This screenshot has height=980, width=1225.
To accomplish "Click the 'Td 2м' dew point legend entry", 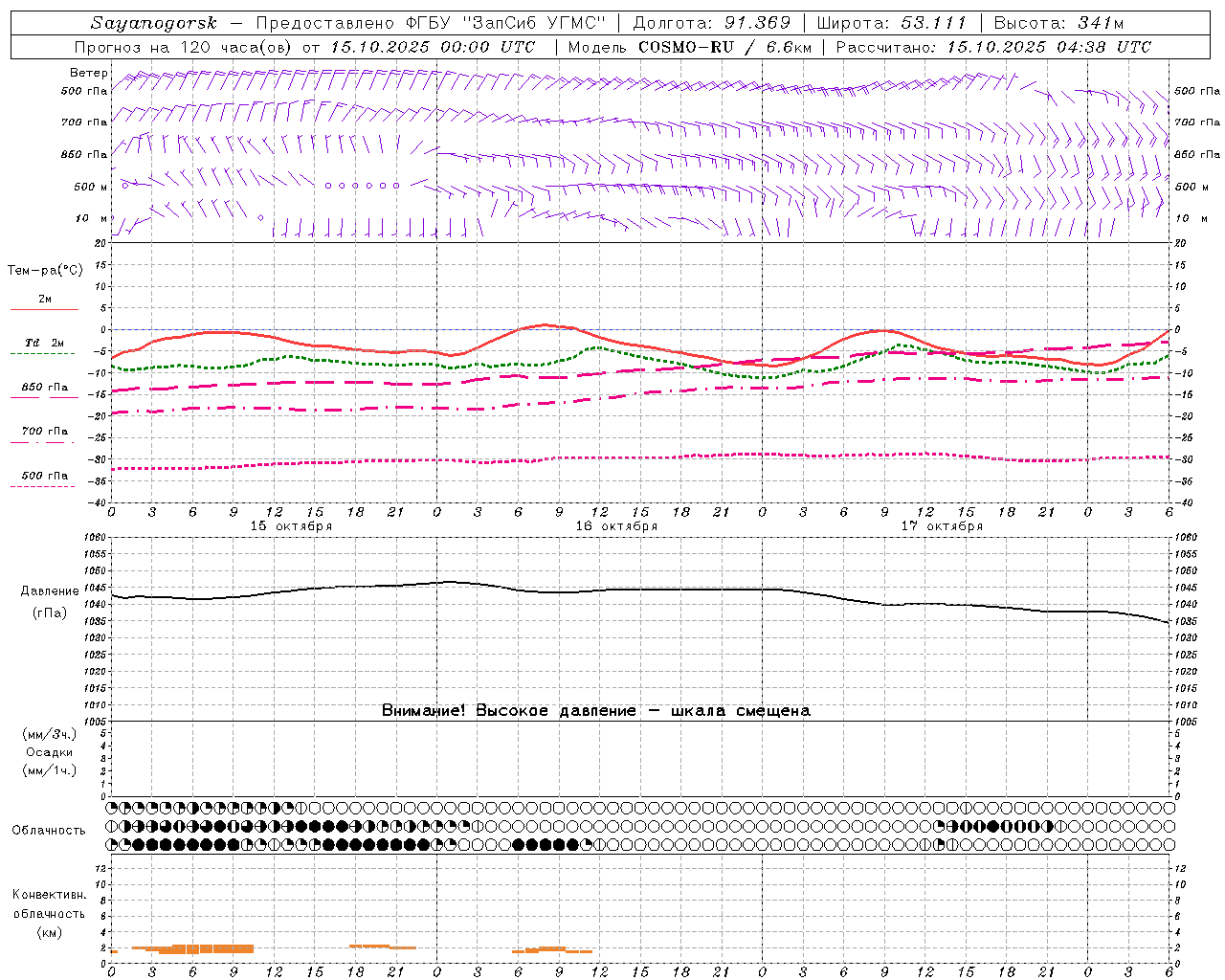I will click(45, 343).
